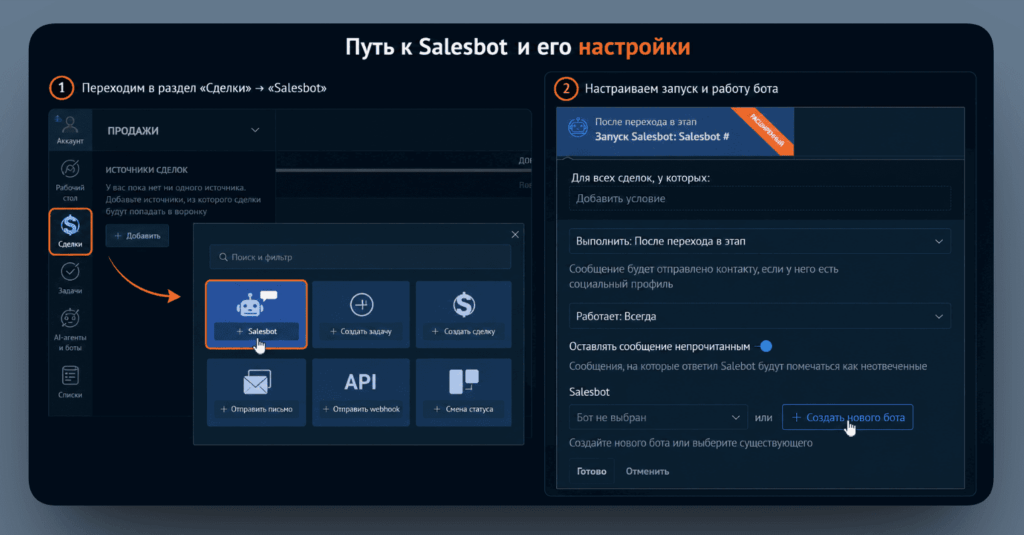
Task: Click Создать нового бота button
Action: (848, 417)
